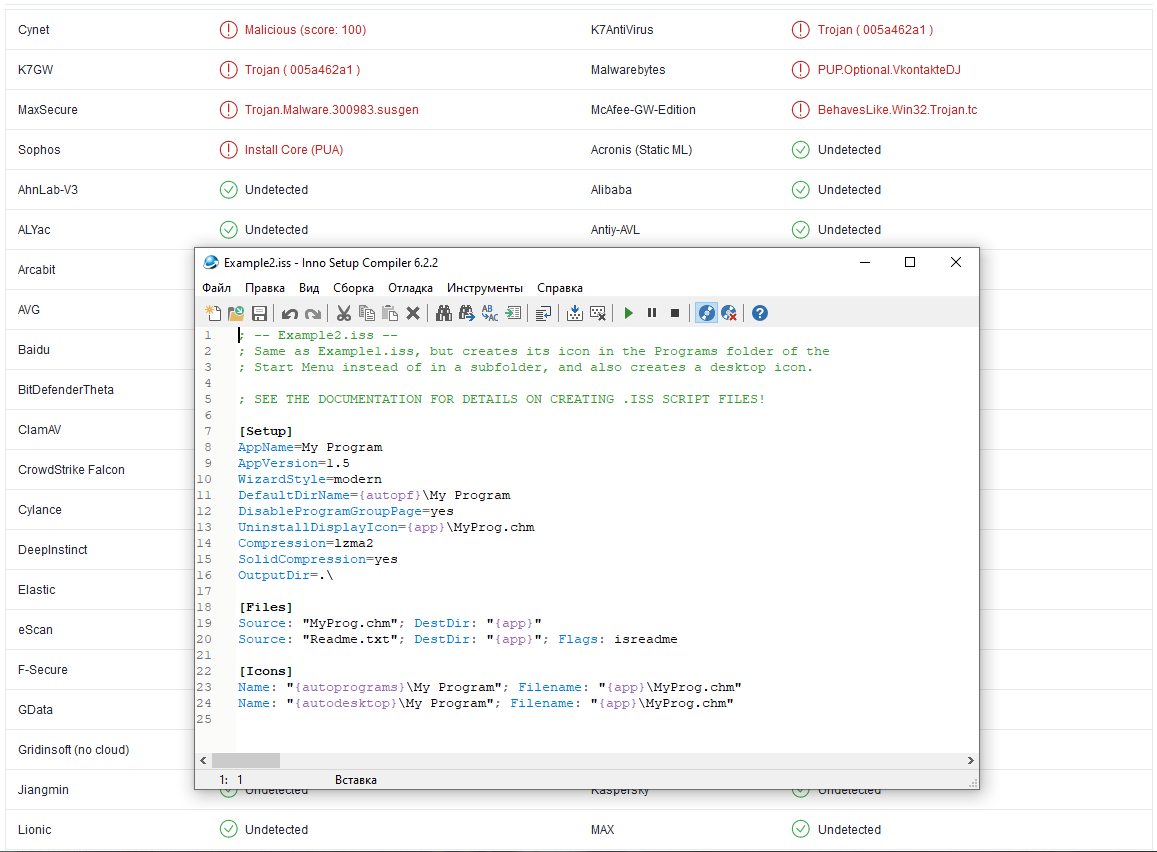Click Cynet Malicious (score: 100) result
The image size is (1157, 852).
[x=305, y=30]
